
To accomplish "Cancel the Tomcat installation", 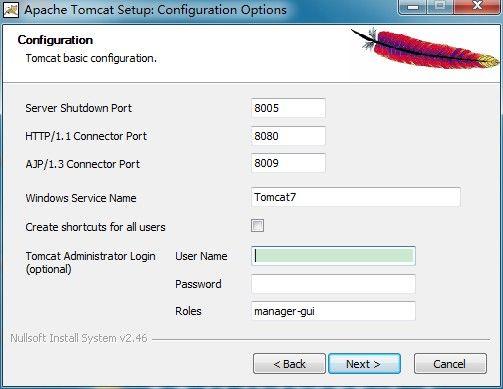I will click(x=450, y=364).
